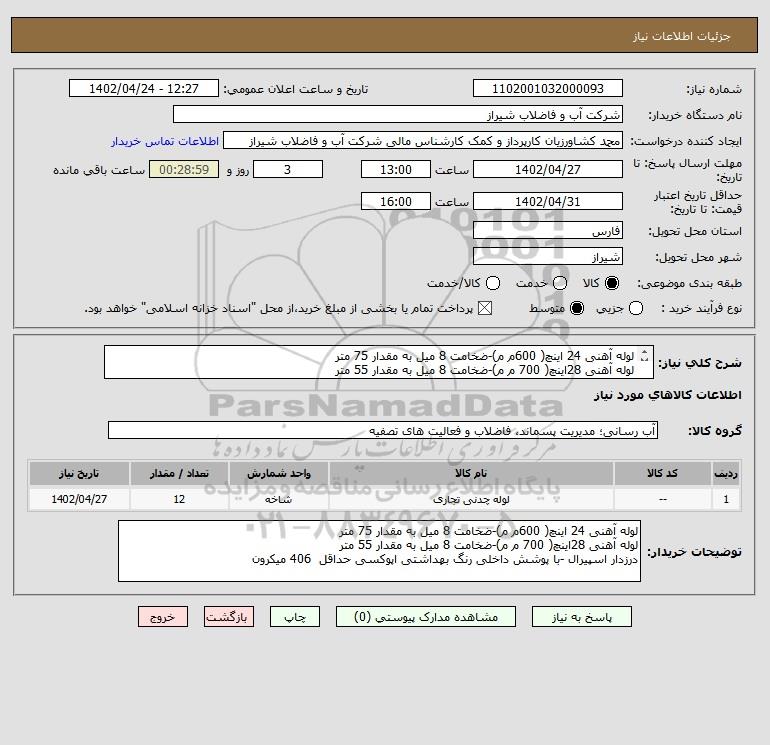Image resolution: width=770 pixels, height=745 pixels.
Task: Click the تاریخ نیاز column header
Action: 79,473
